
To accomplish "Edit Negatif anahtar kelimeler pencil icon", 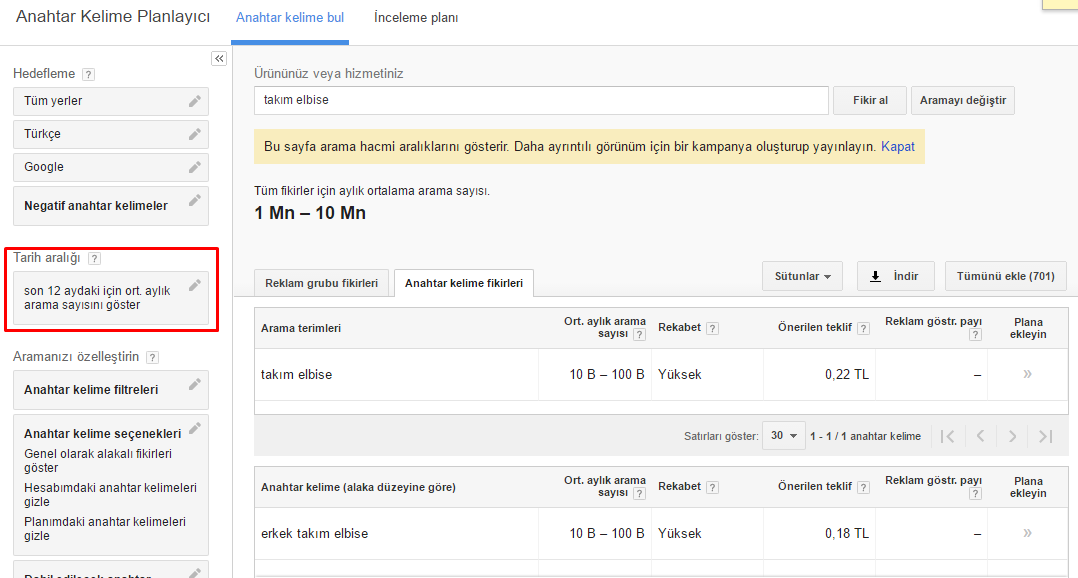I will point(195,200).
